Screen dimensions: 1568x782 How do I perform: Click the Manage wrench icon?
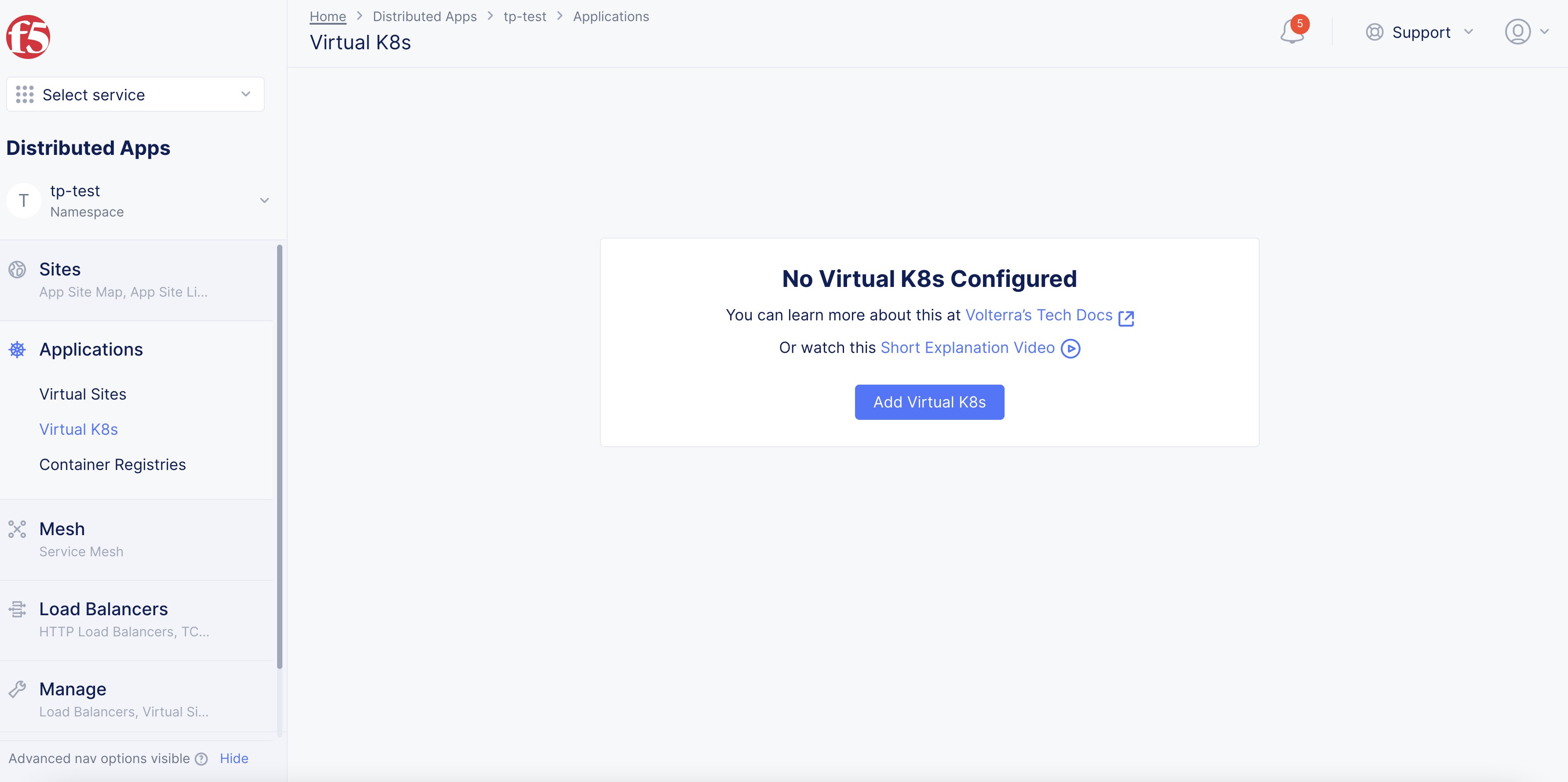17,689
